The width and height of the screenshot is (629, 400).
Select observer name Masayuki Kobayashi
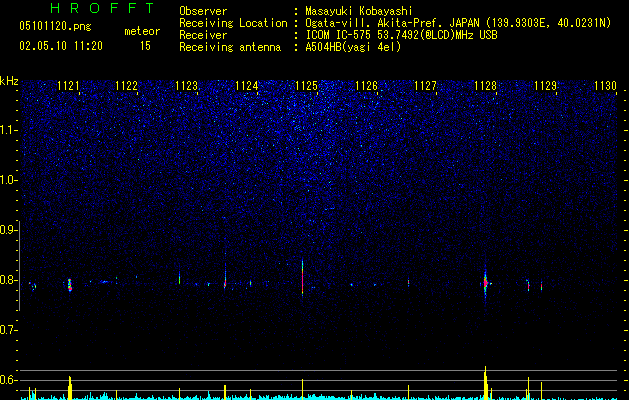(359, 11)
